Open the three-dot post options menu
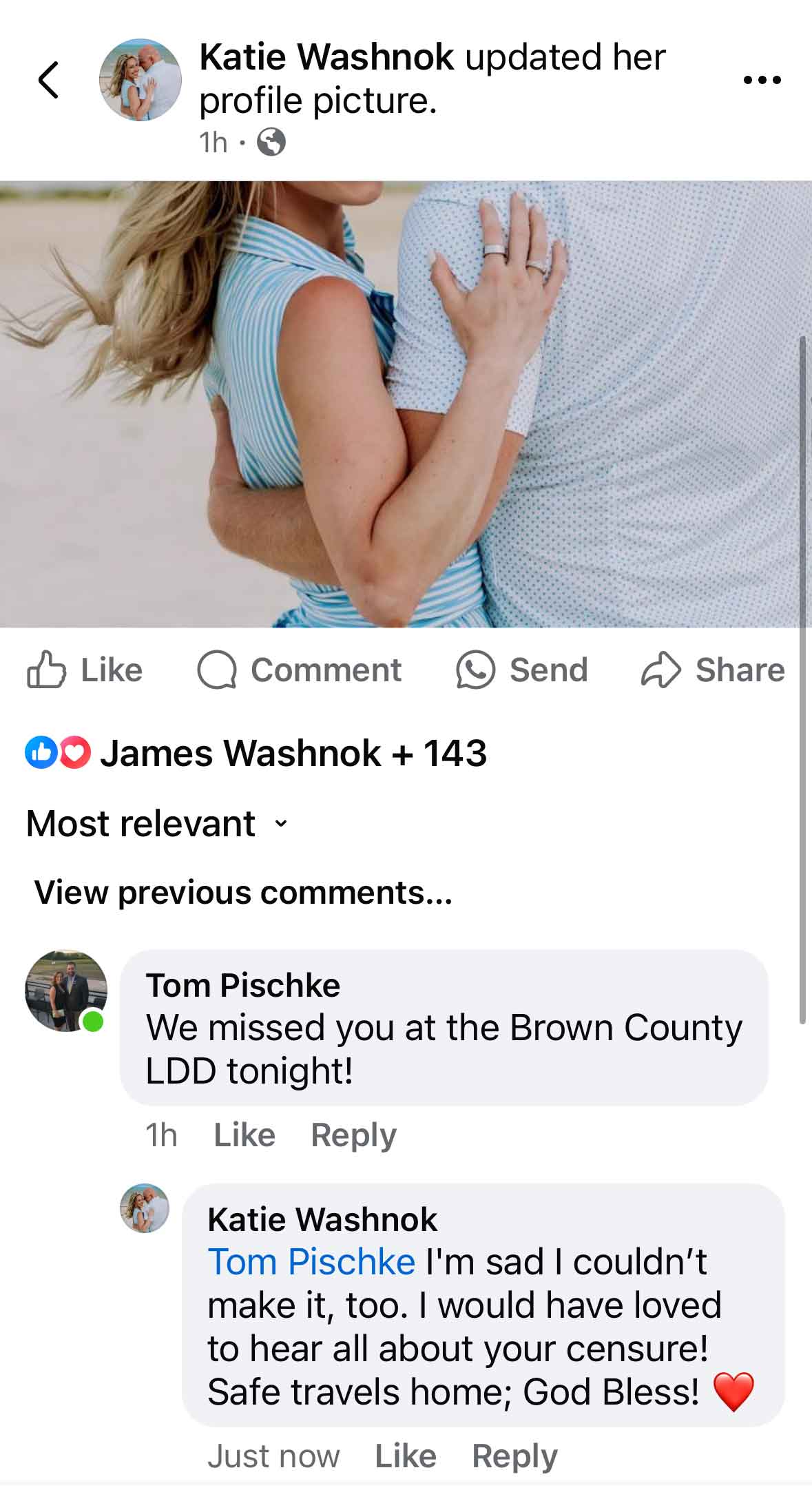812x1490 pixels. (x=762, y=80)
